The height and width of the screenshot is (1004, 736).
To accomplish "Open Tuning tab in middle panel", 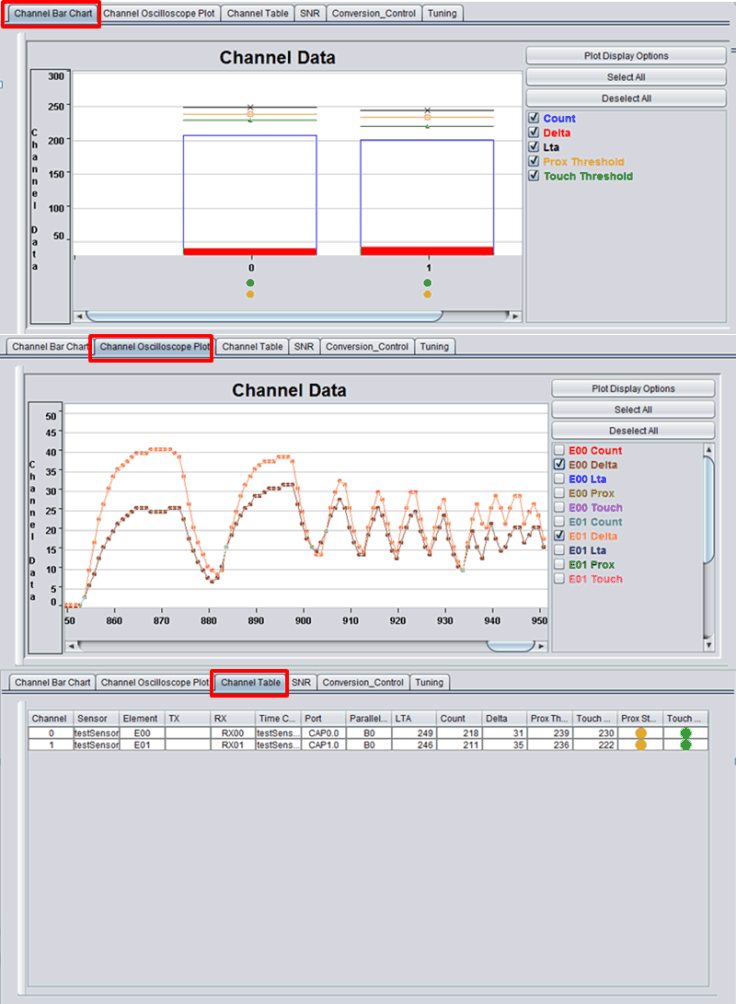I will [434, 346].
